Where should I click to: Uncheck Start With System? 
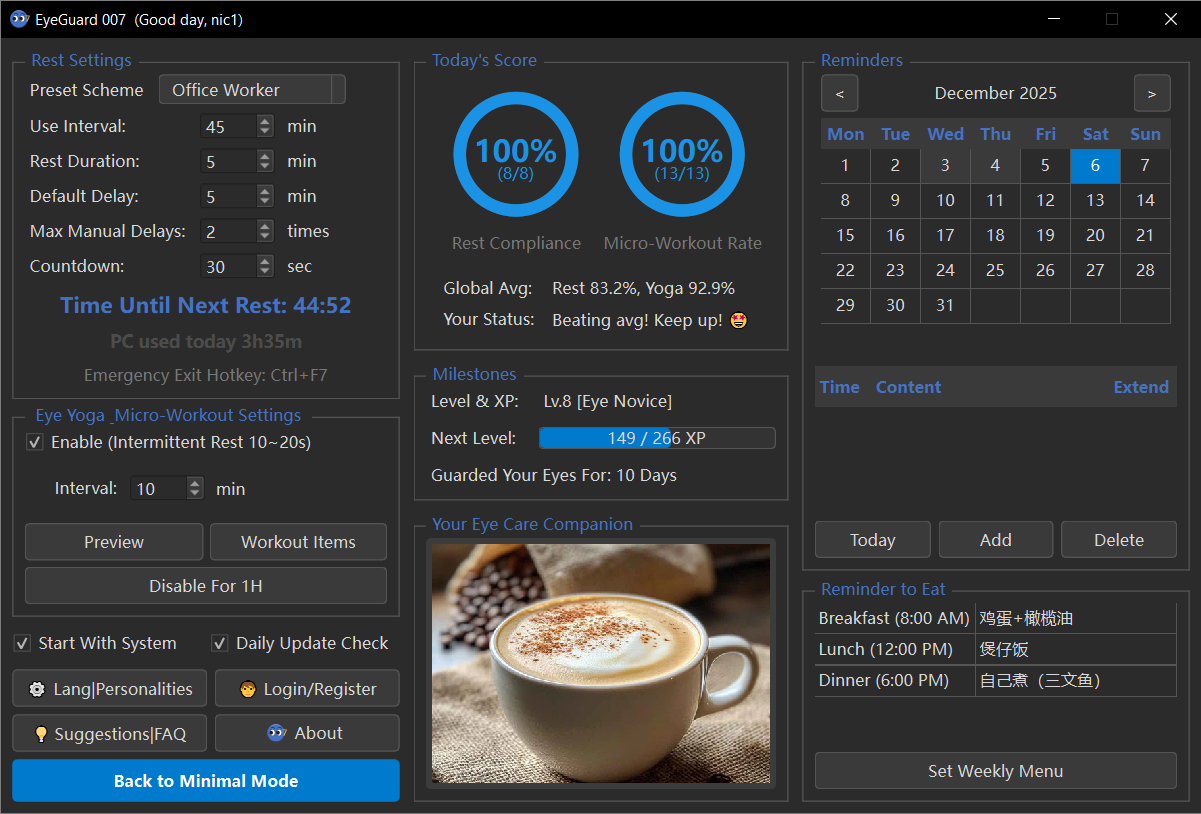(x=22, y=643)
